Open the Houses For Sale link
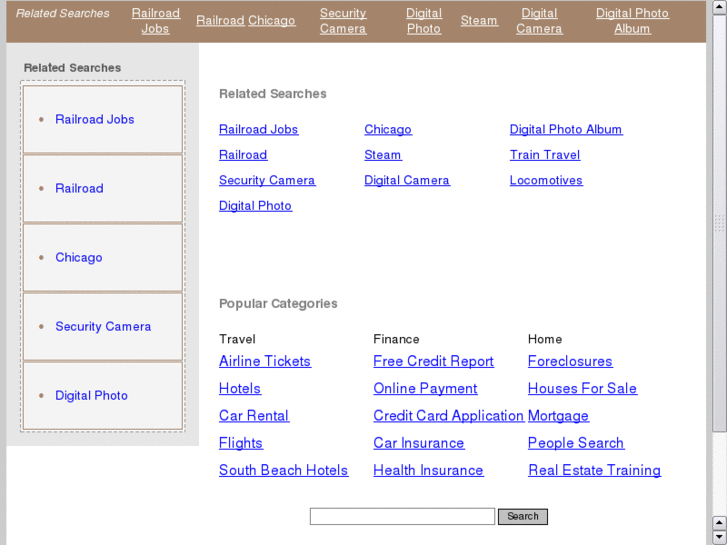This screenshot has width=727, height=545. click(x=582, y=389)
